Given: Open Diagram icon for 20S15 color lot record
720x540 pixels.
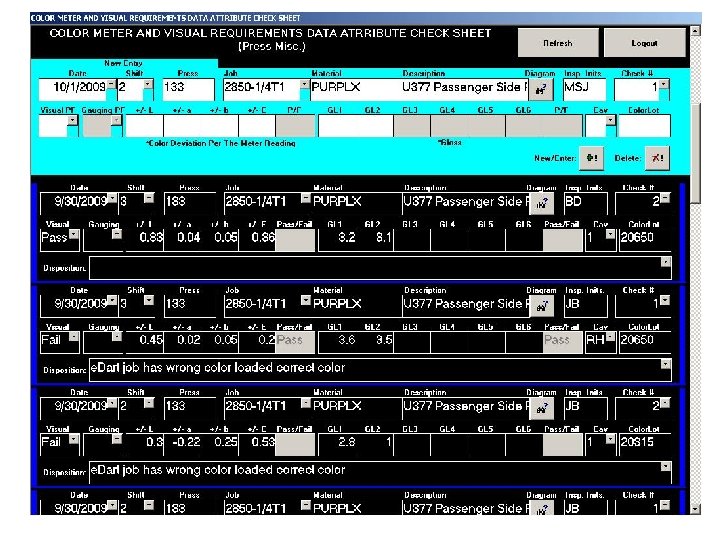Looking at the screenshot, I should click(x=541, y=408).
